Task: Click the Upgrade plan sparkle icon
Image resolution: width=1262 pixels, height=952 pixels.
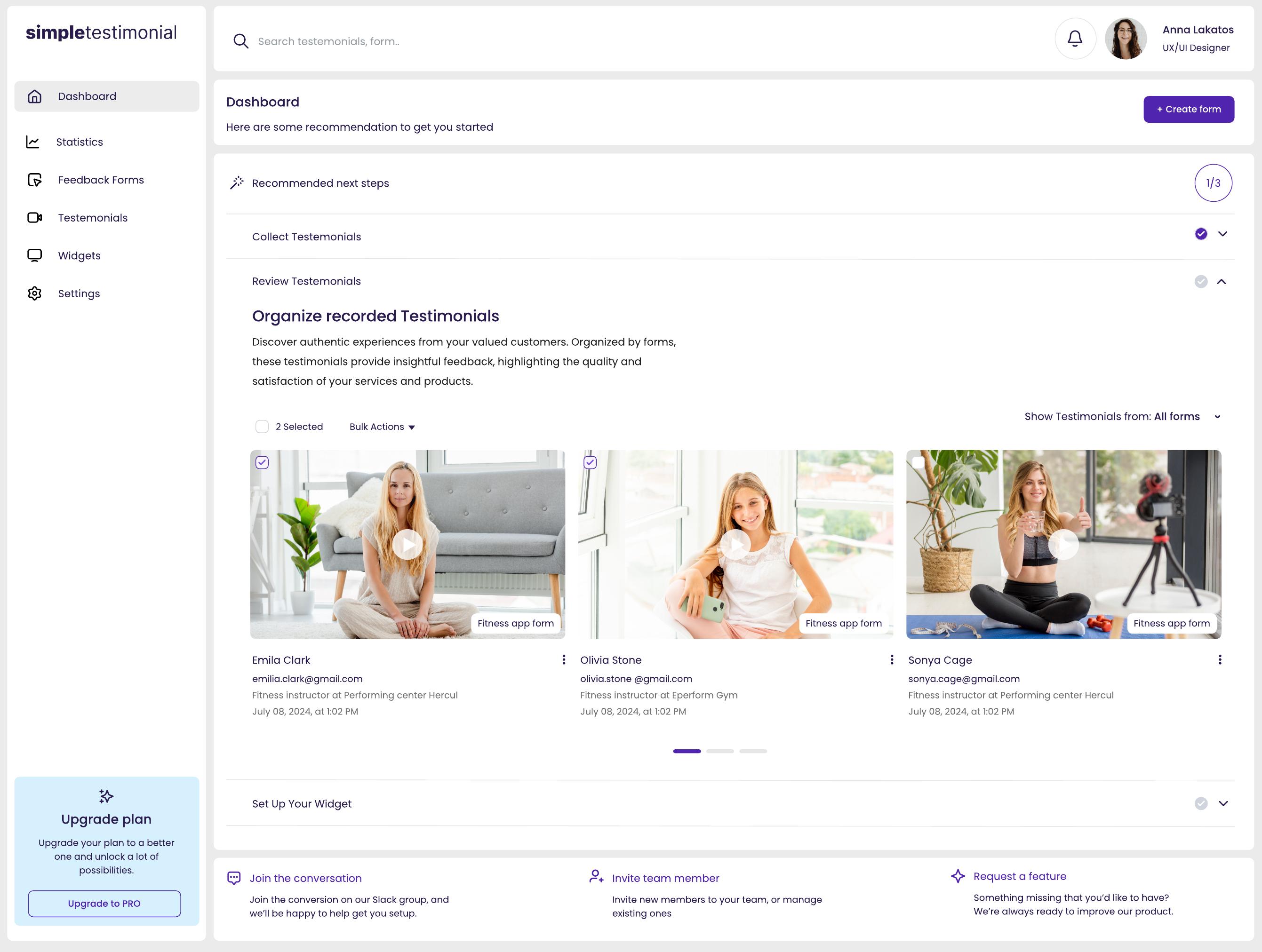Action: pos(106,796)
